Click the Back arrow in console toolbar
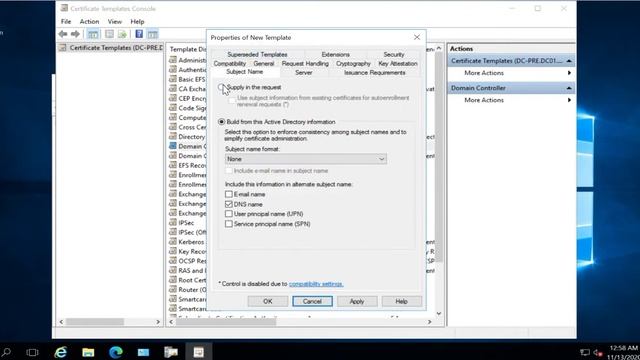 (x=62, y=34)
